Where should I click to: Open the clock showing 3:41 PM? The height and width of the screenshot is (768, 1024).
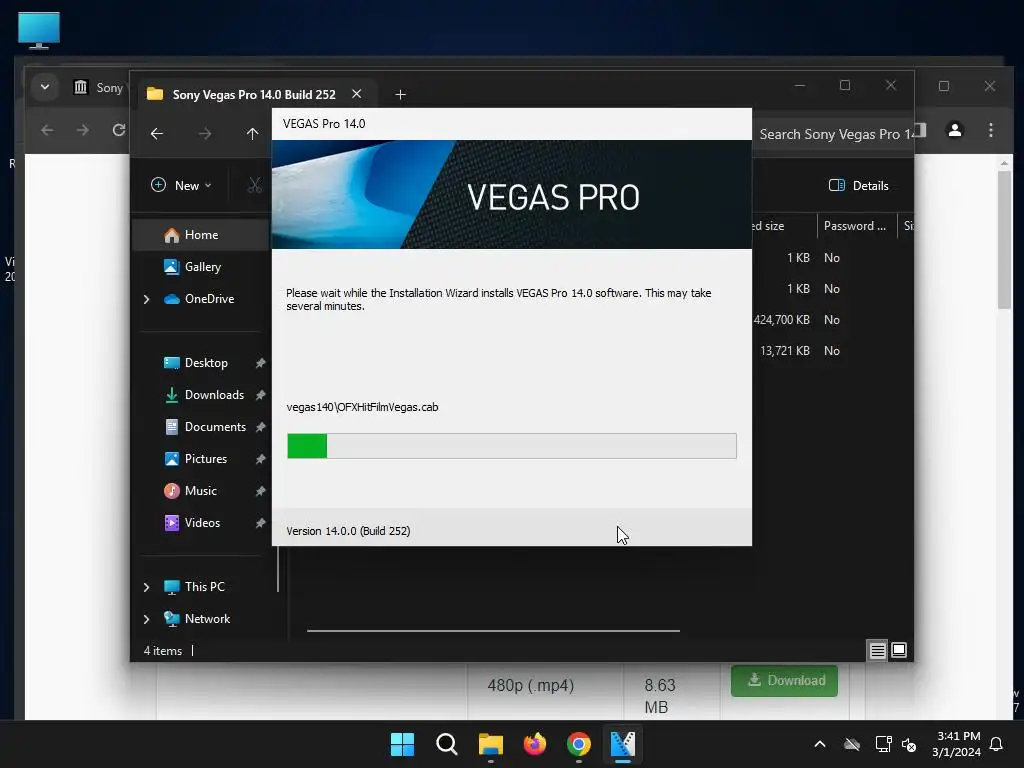(956, 744)
